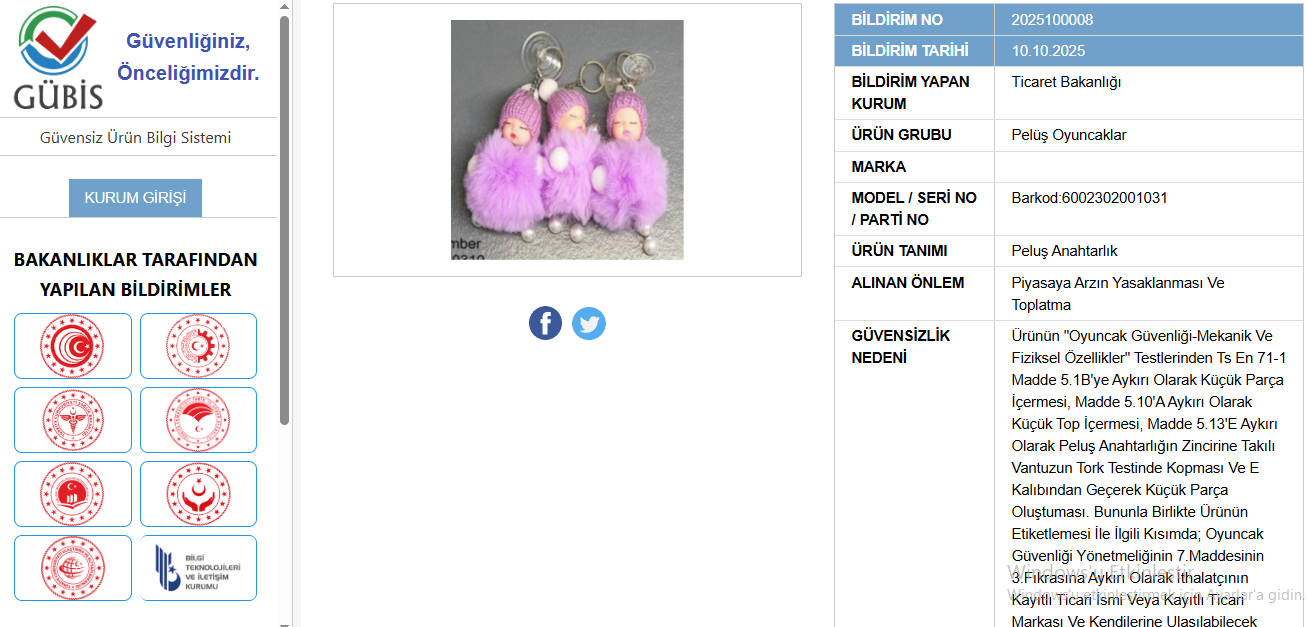1307x627 pixels.
Task: Open Bilgi Teknolojileri ve İletişim Kurumu notifications
Action: tap(198, 568)
